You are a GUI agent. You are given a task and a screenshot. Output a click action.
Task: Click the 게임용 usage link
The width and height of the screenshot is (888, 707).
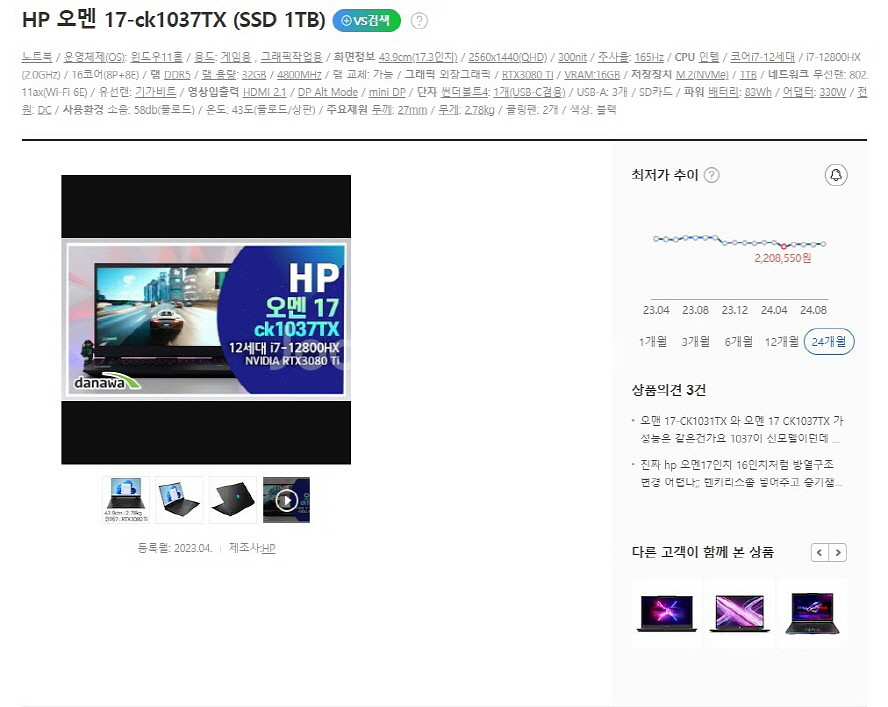[236, 57]
